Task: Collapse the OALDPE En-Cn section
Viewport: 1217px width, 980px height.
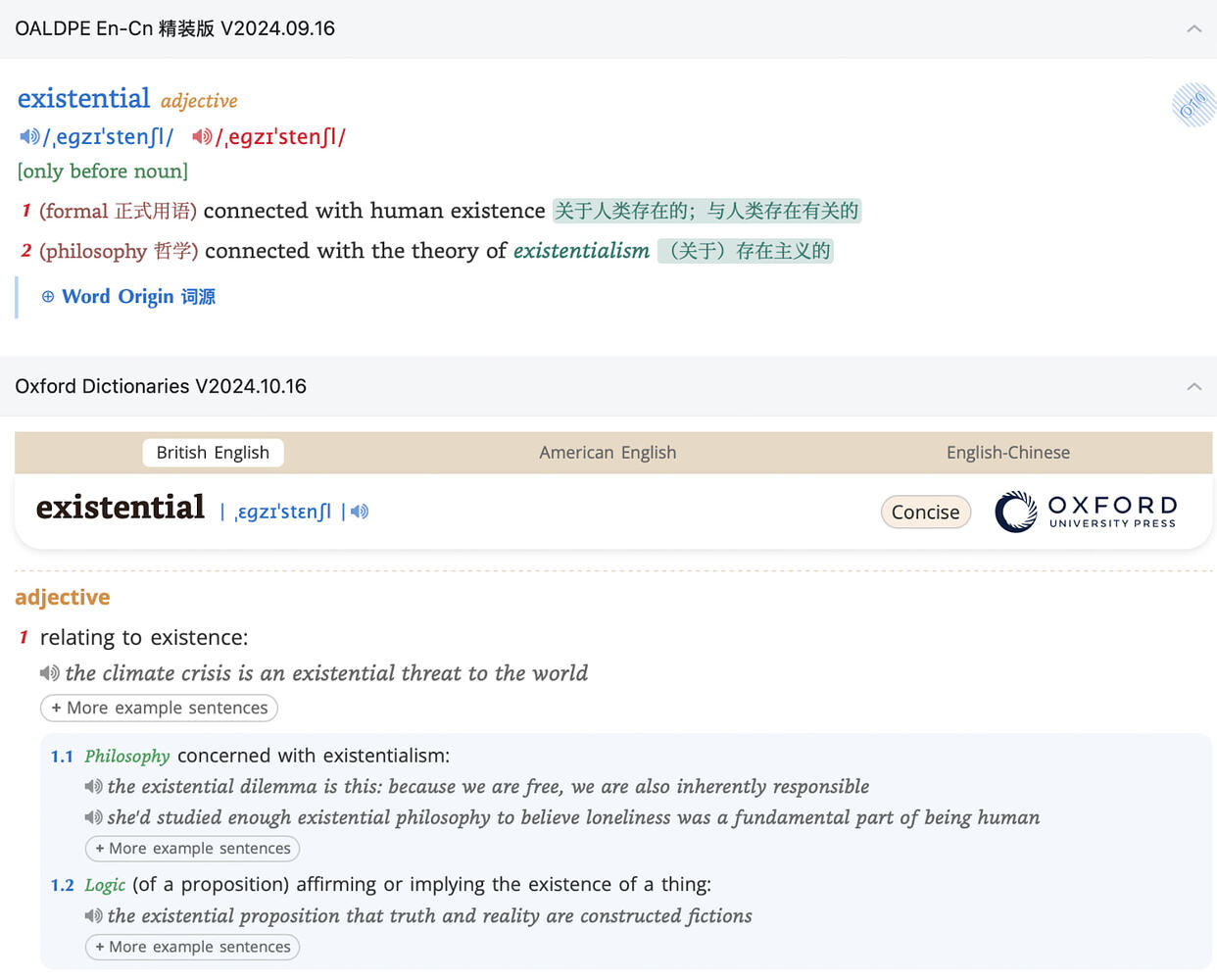Action: coord(1194,28)
